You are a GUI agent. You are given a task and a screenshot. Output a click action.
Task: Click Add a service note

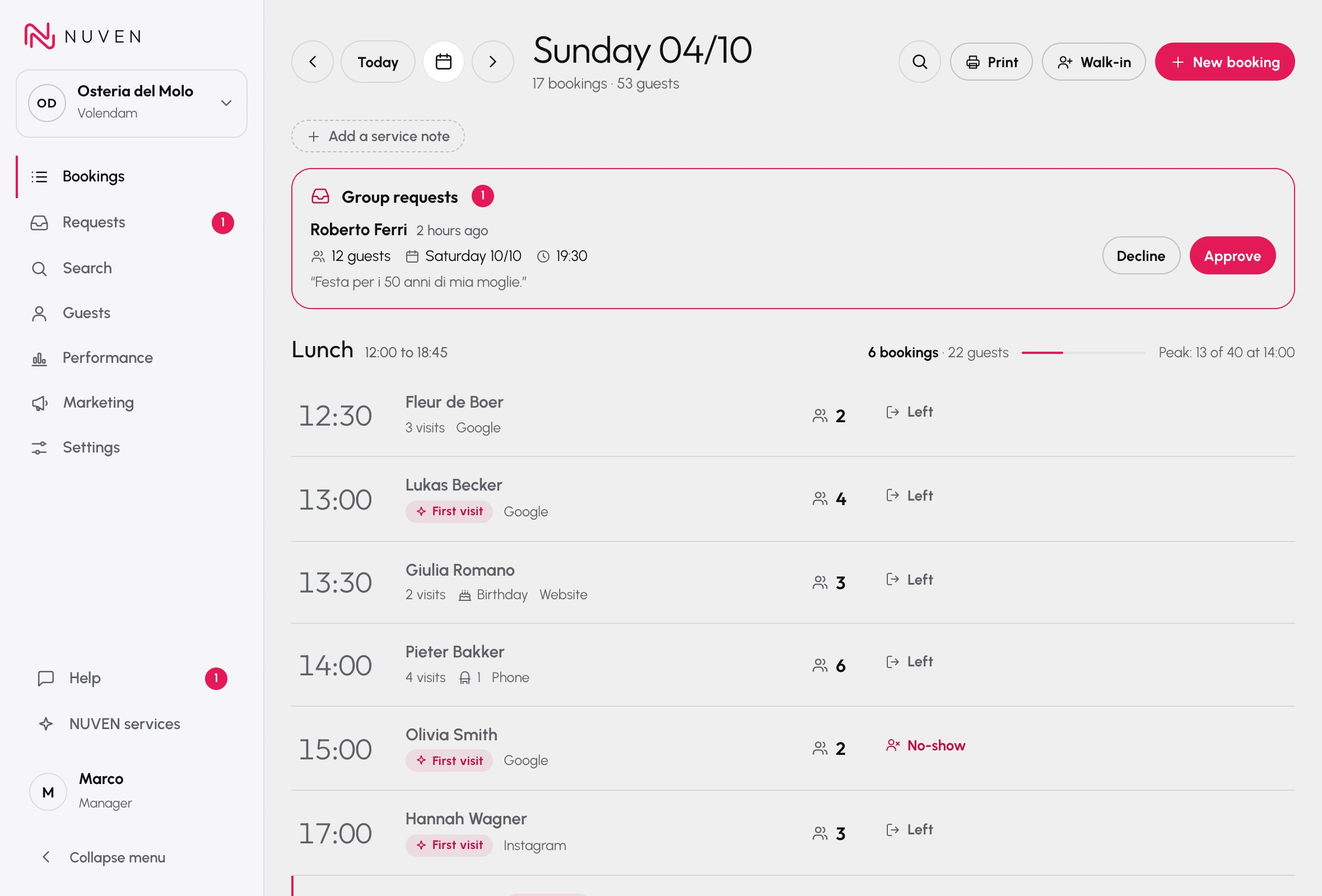pyautogui.click(x=378, y=136)
